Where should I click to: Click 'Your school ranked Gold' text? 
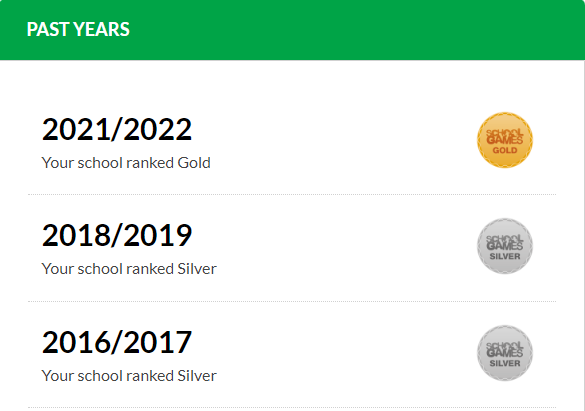126,163
